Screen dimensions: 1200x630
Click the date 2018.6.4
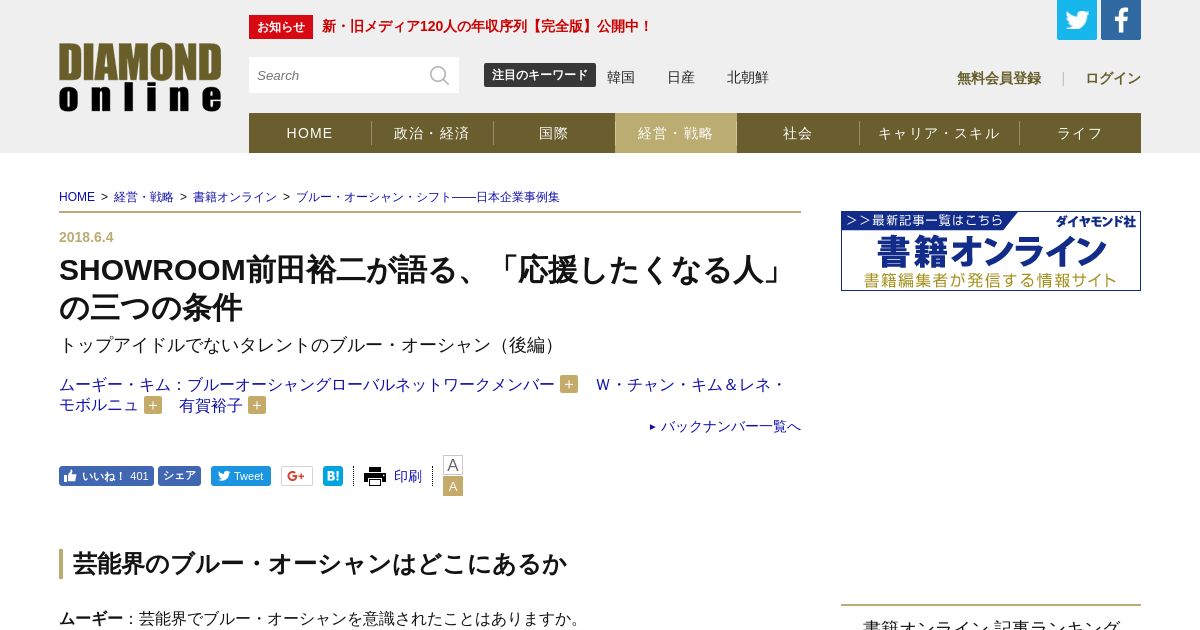pyautogui.click(x=86, y=237)
